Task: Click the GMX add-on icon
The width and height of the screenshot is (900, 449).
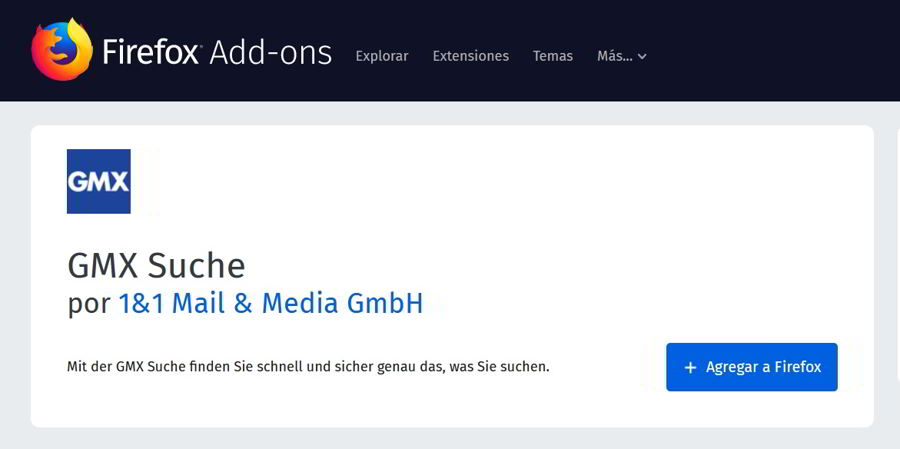Action: (x=98, y=181)
